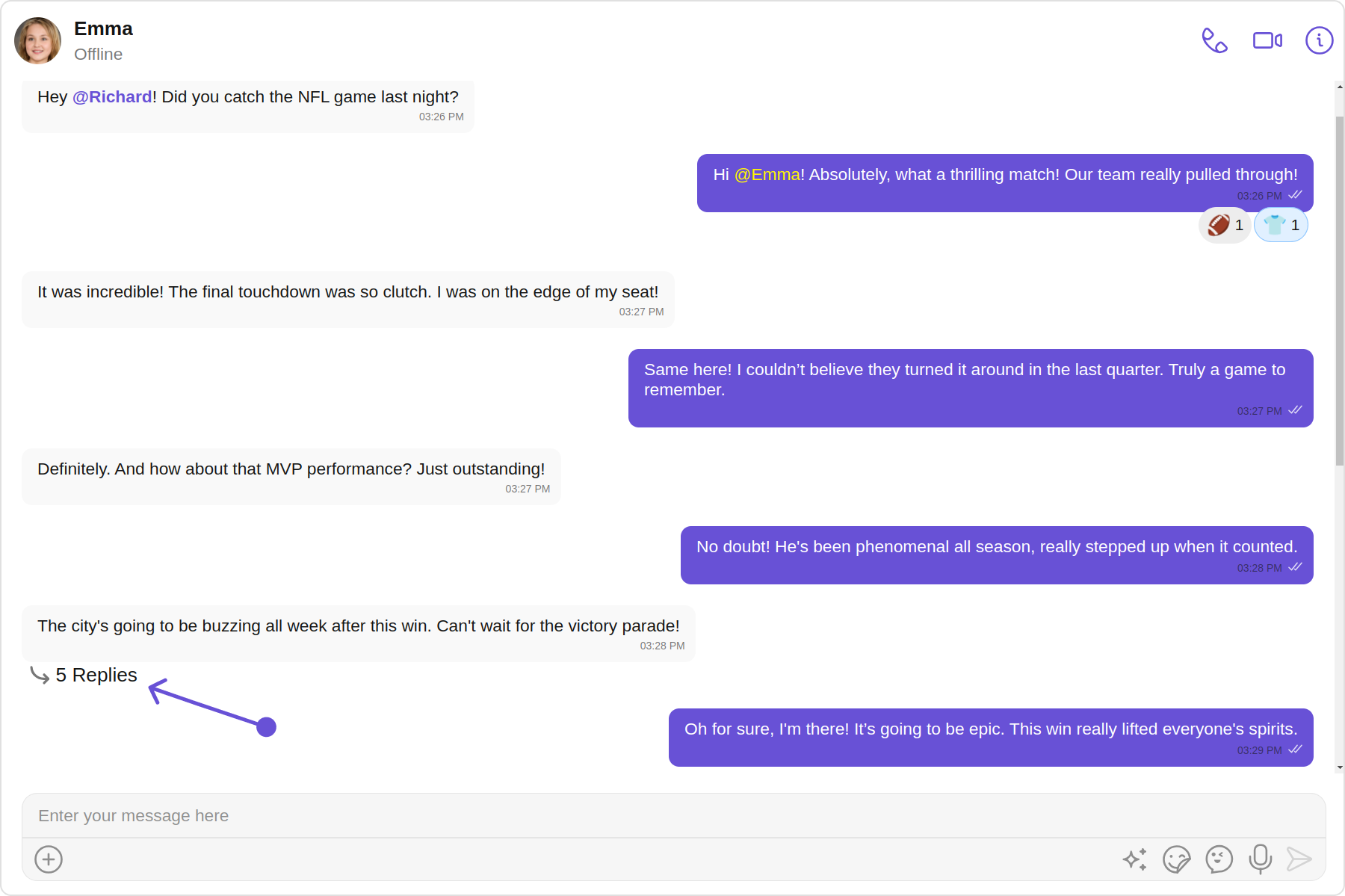Open Emma's profile avatar

tap(37, 40)
